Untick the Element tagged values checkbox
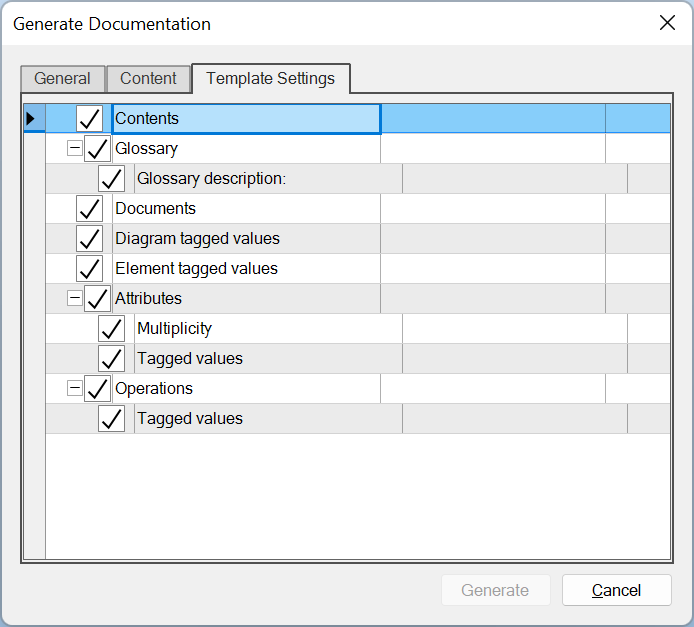 pos(90,269)
